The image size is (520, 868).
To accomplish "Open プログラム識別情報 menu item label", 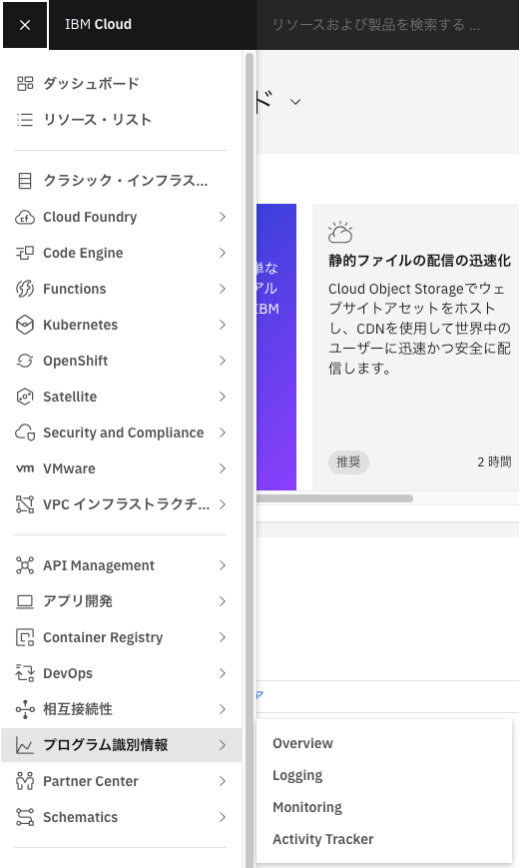I will (x=105, y=745).
